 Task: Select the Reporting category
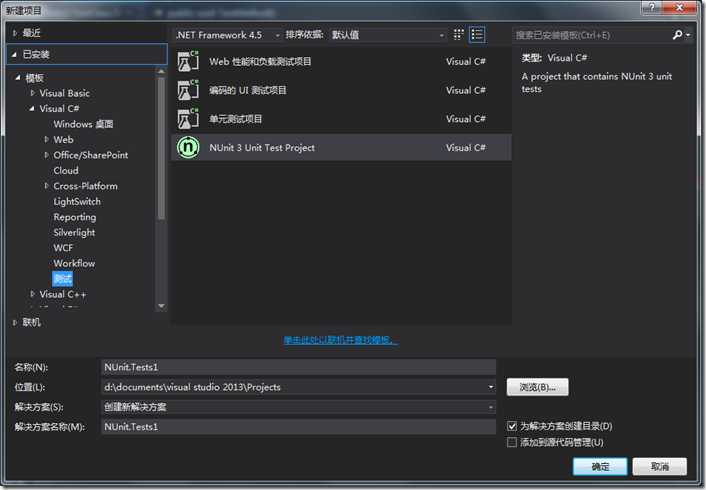[75, 217]
